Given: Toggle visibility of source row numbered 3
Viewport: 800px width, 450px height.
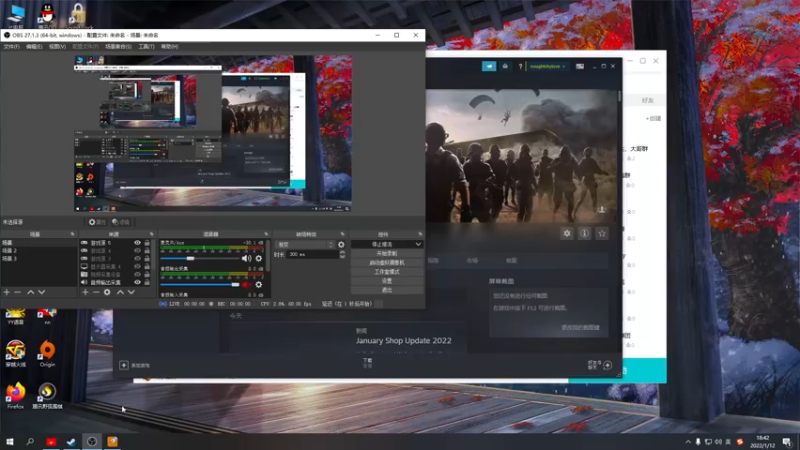Looking at the screenshot, I should 137,259.
